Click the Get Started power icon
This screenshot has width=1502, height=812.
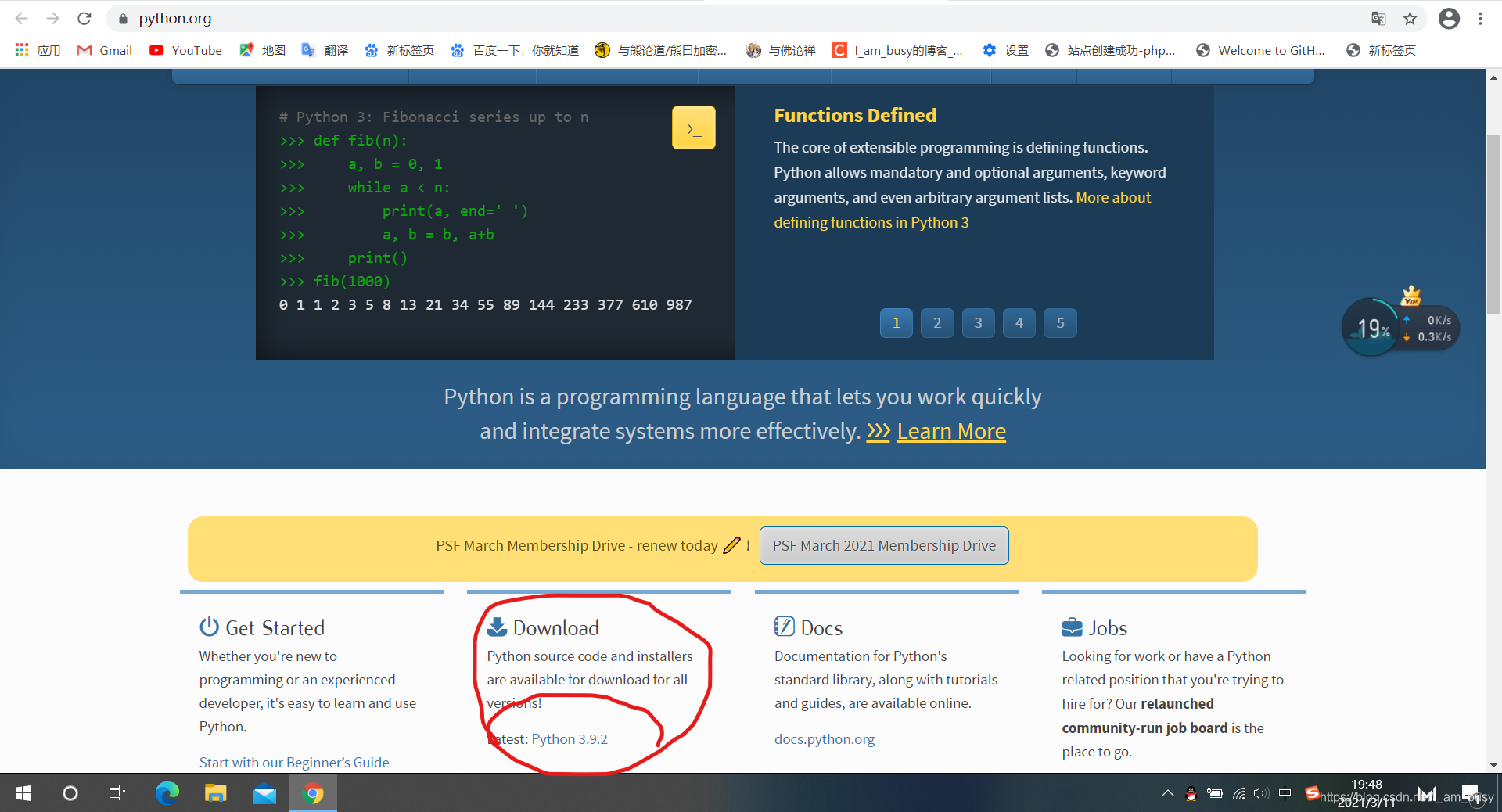pos(209,627)
